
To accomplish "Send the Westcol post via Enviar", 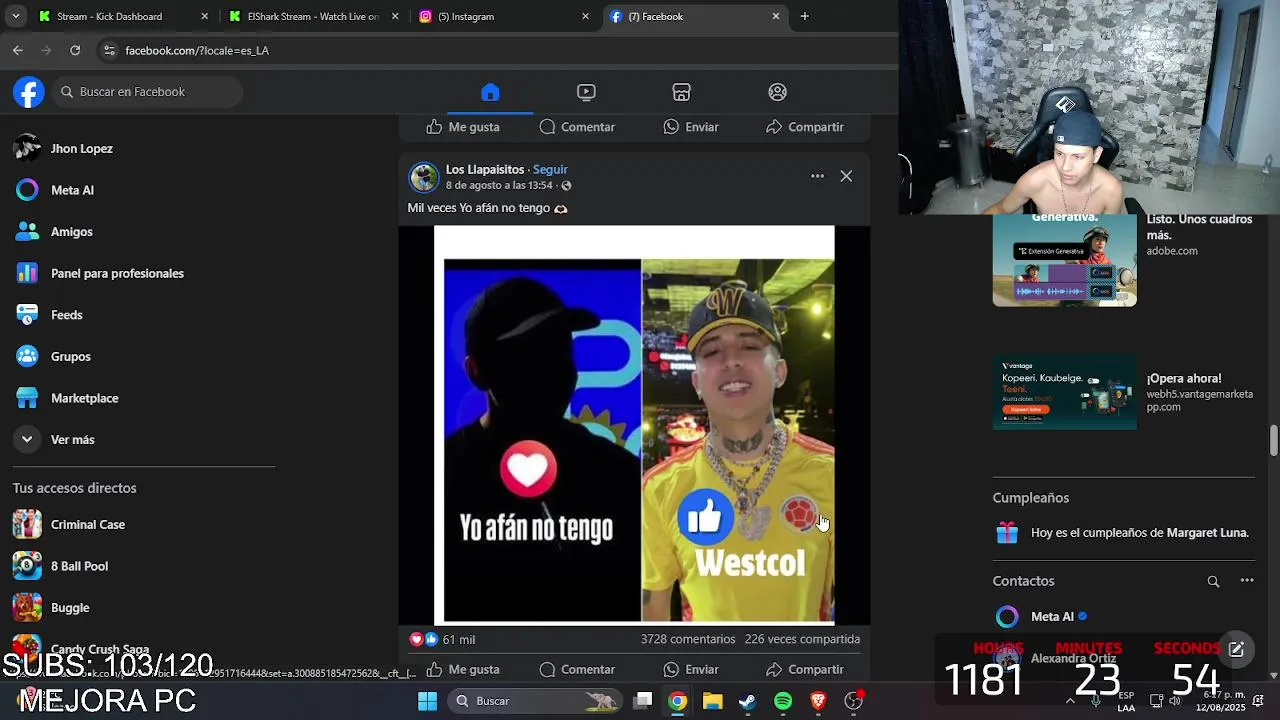I will 691,669.
